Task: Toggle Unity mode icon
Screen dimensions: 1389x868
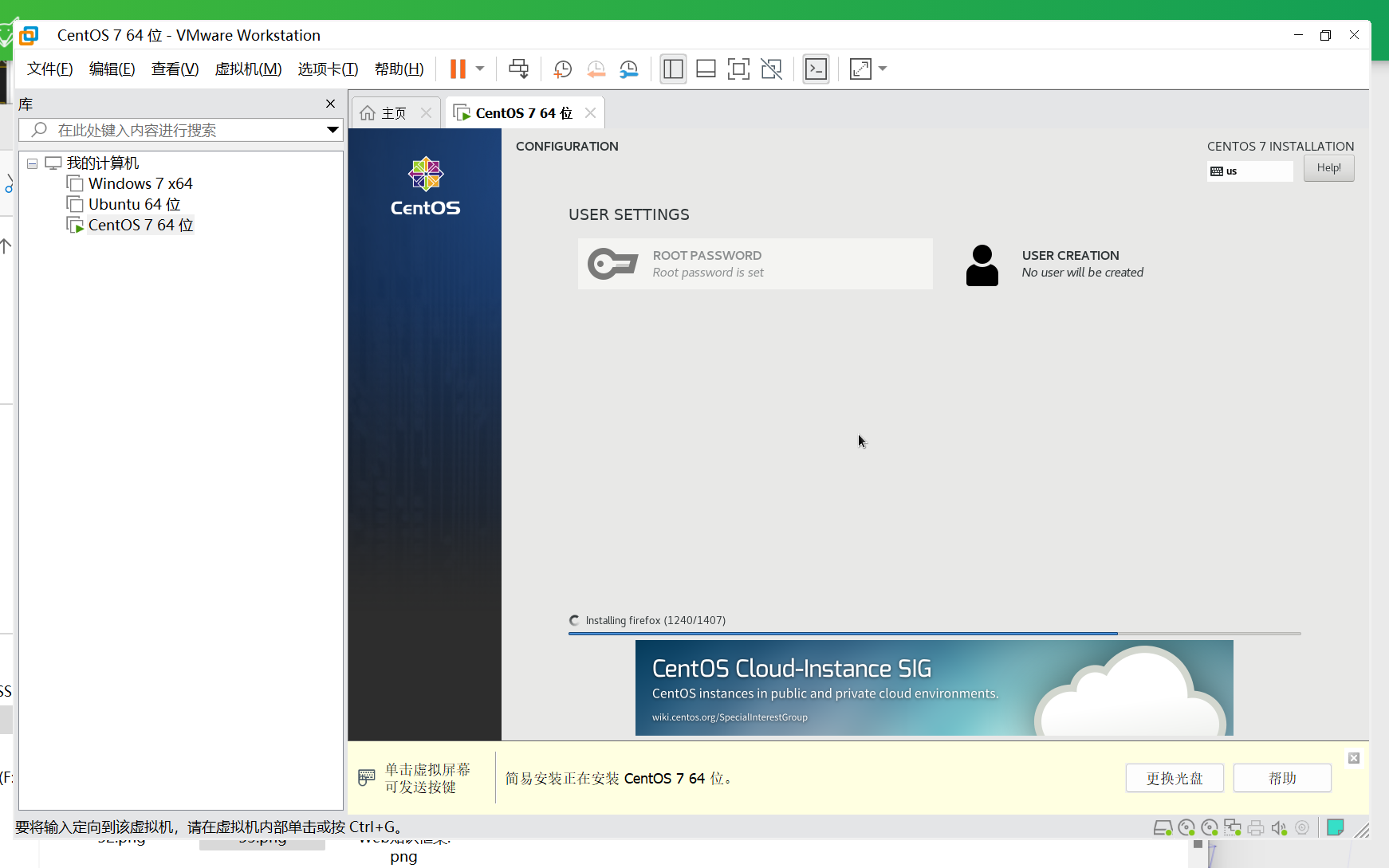Action: pos(771,69)
